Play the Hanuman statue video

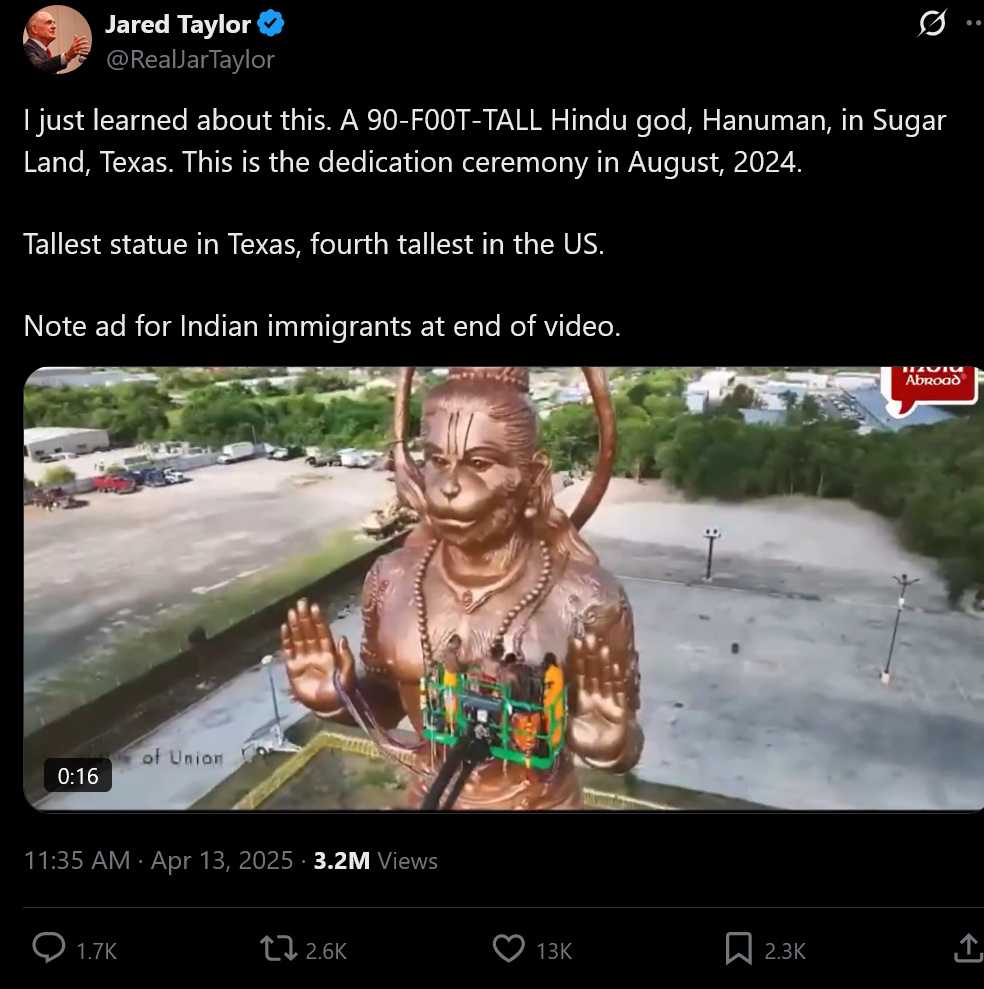point(503,589)
